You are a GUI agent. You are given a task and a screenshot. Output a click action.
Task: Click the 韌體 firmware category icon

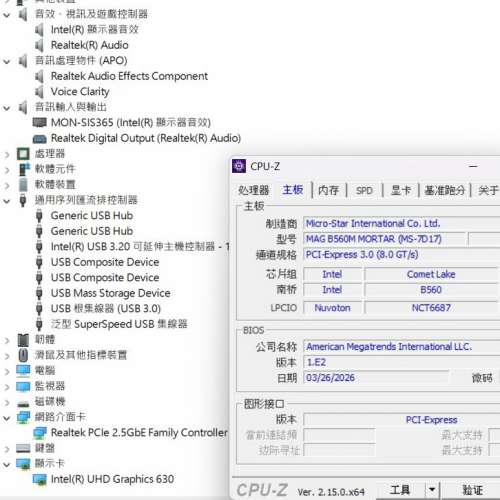coord(23,340)
